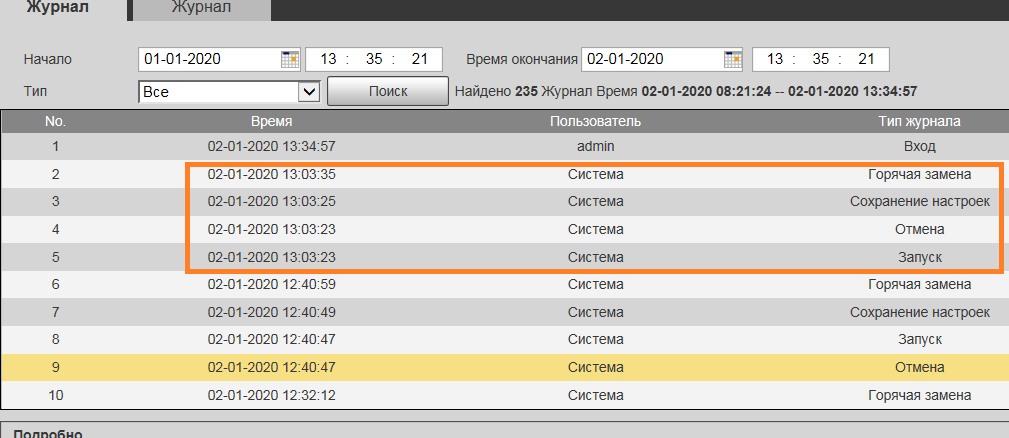Click the start date field 01-01-2020

coord(208,59)
